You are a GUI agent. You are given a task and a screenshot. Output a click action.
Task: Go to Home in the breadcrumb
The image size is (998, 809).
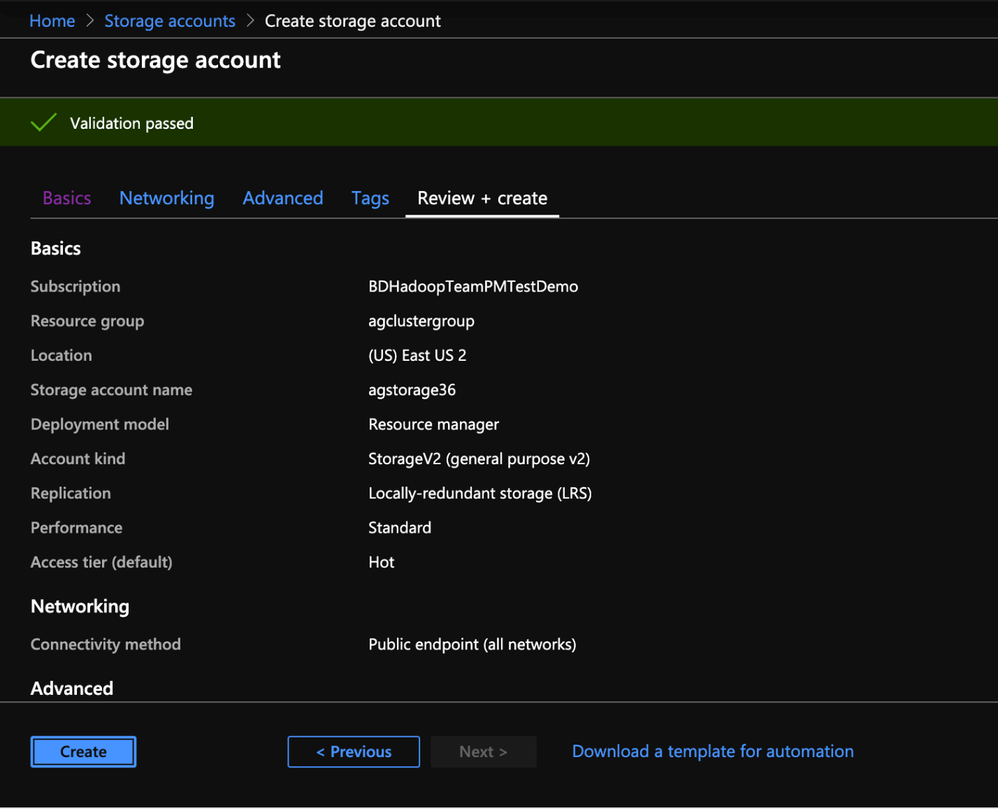pyautogui.click(x=52, y=21)
